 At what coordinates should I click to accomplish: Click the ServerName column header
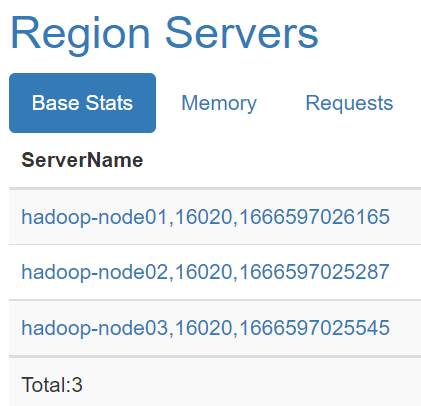pos(82,160)
